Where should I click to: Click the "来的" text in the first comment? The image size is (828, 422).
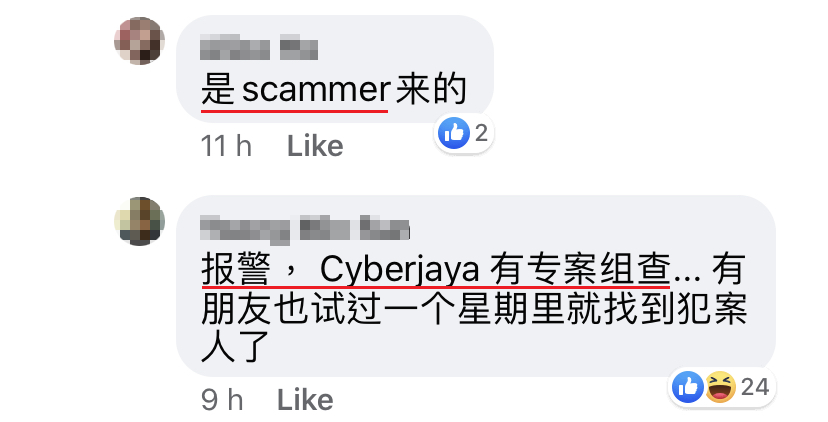(x=431, y=90)
